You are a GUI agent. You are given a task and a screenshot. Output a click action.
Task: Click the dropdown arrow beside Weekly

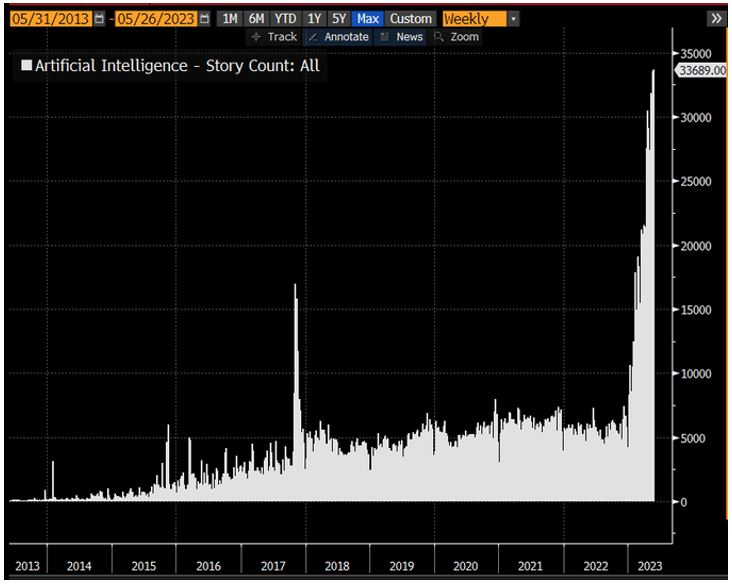coord(514,19)
